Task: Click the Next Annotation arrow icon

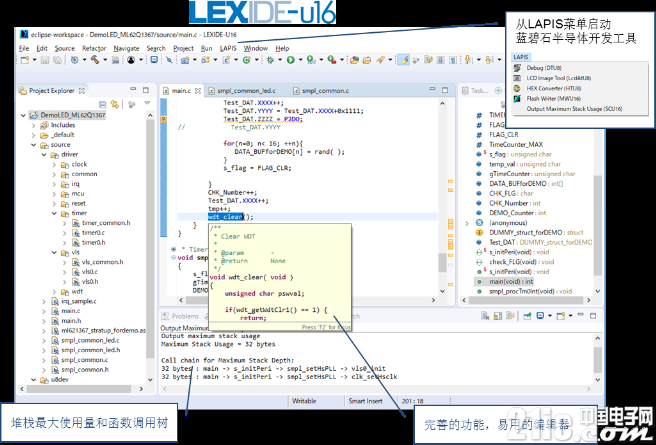Action: [468, 60]
